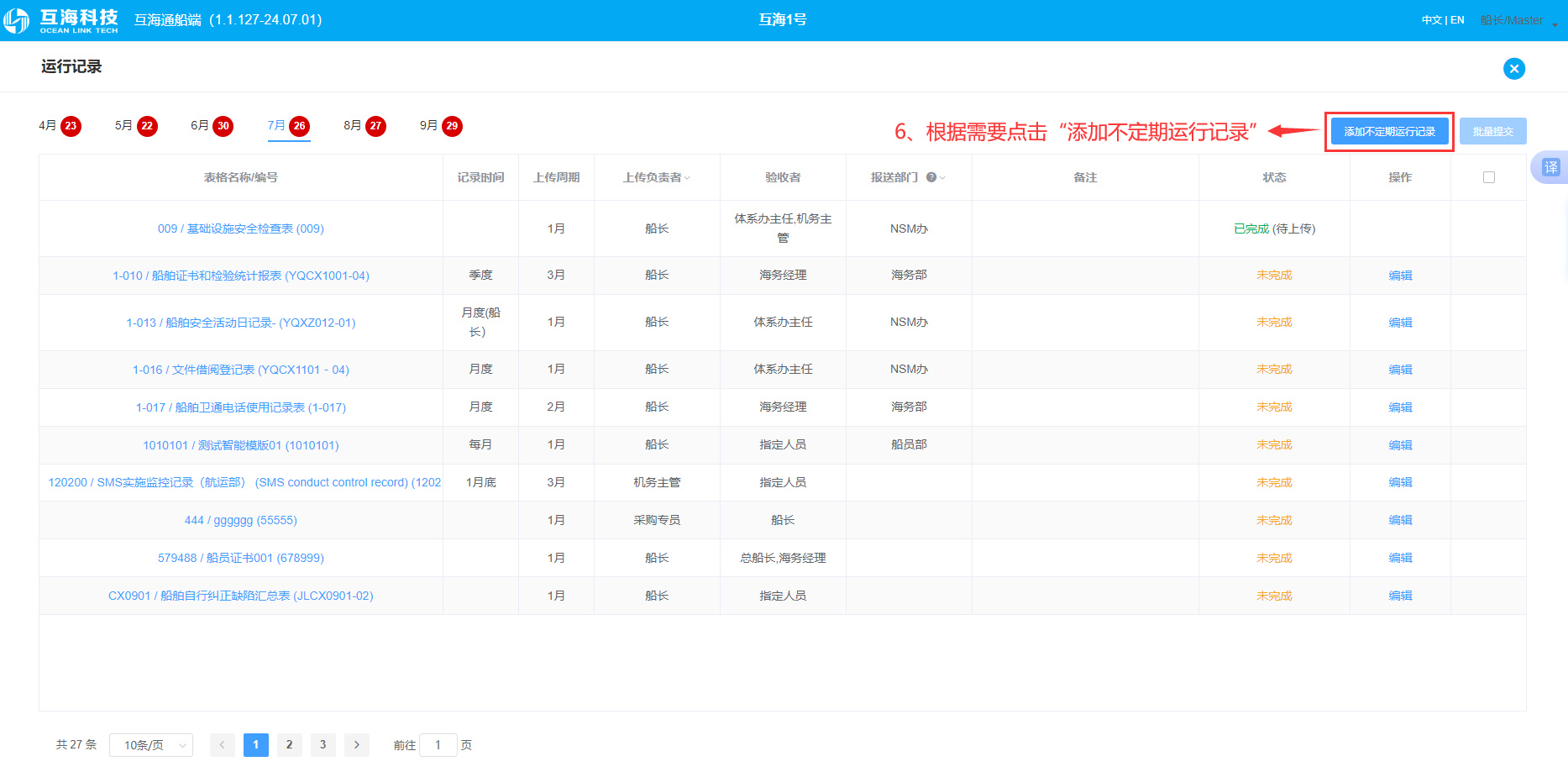Viewport: 1568px width, 772px height.
Task: Switch to the 8月 tab
Action: (364, 126)
